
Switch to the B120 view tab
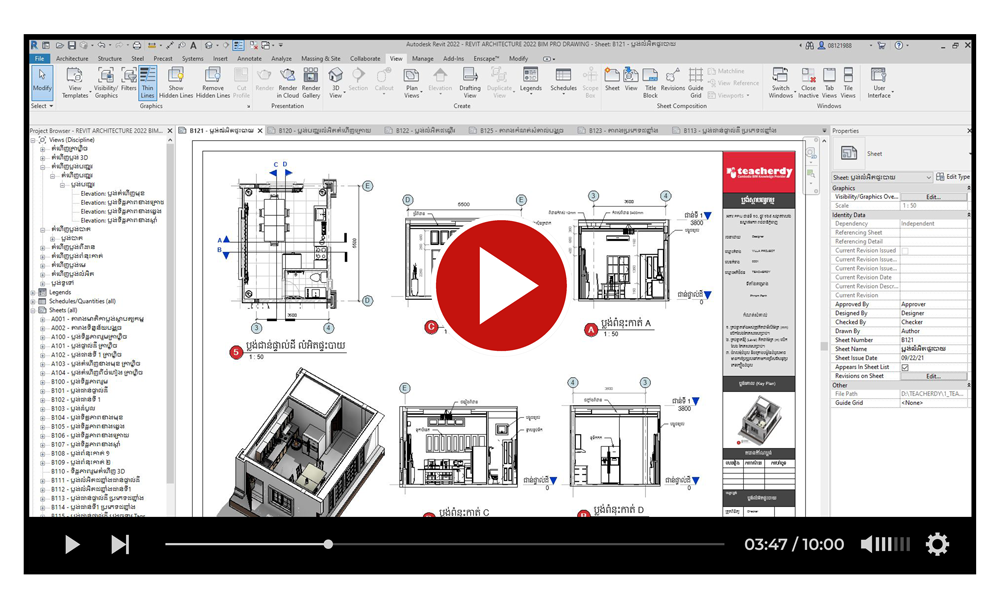click(x=319, y=130)
